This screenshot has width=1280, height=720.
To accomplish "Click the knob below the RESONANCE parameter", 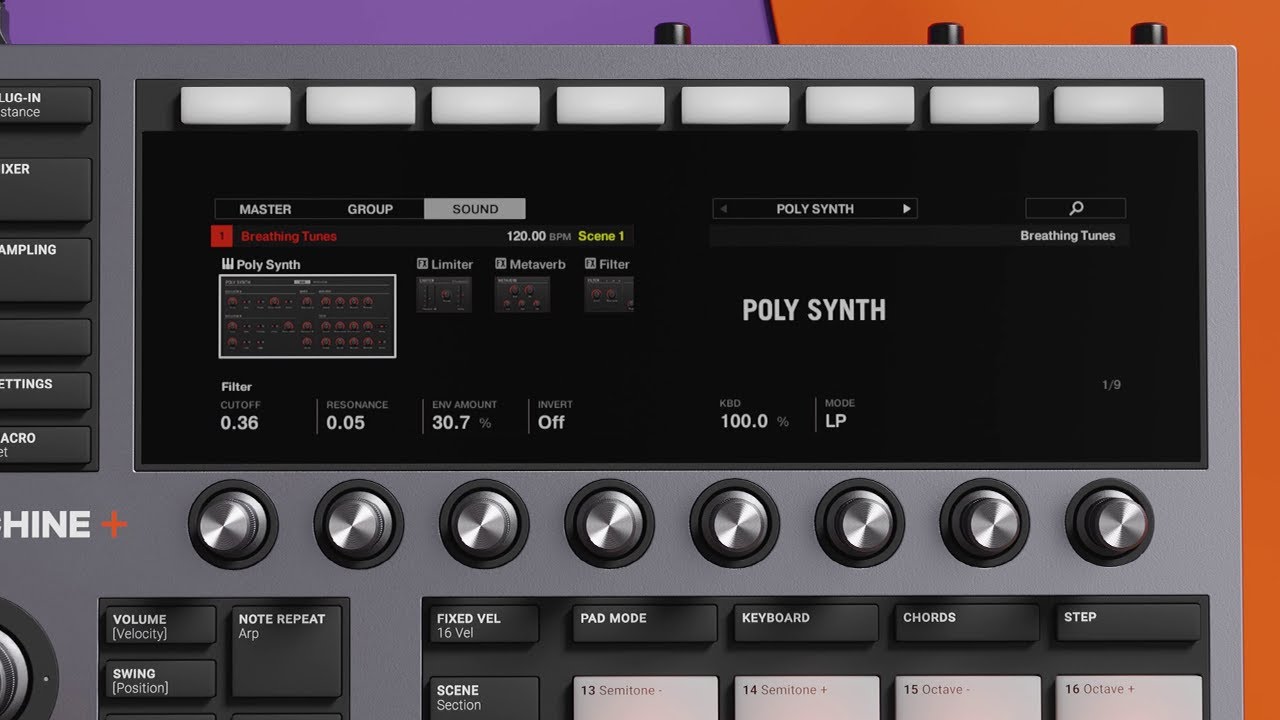I will pyautogui.click(x=358, y=523).
